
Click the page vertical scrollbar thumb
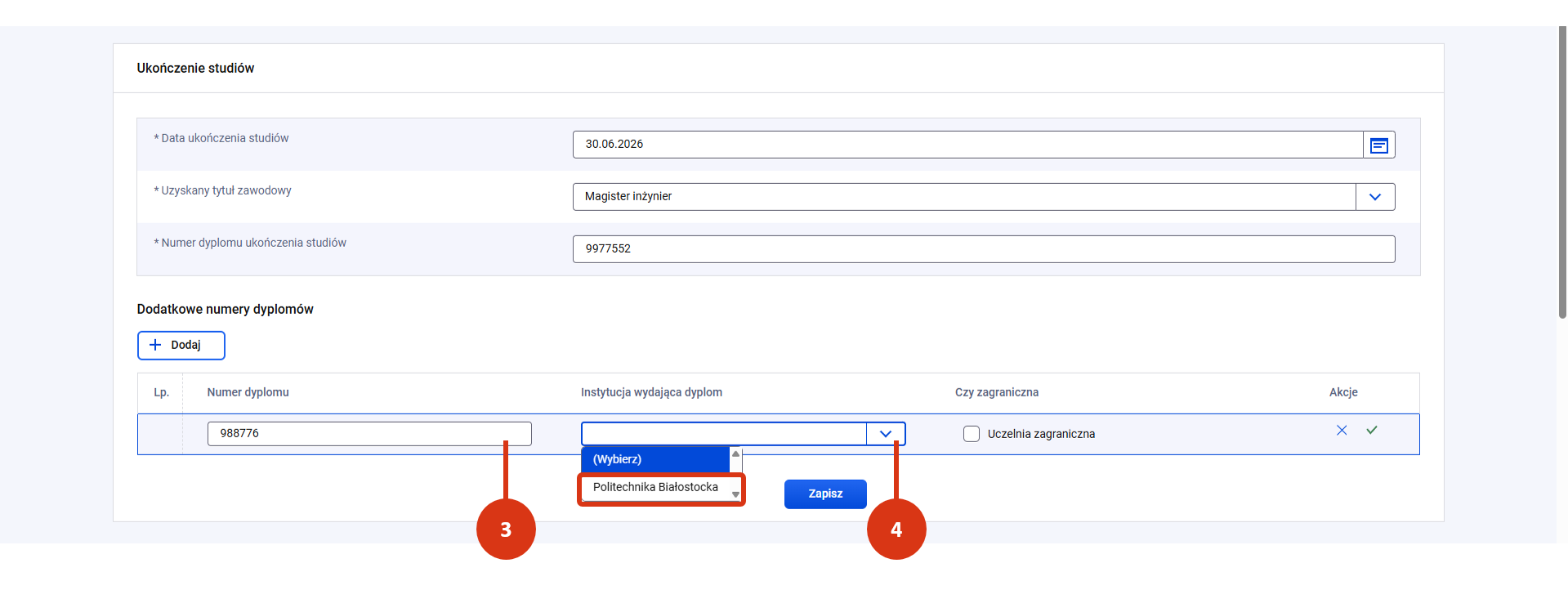coord(1562,172)
